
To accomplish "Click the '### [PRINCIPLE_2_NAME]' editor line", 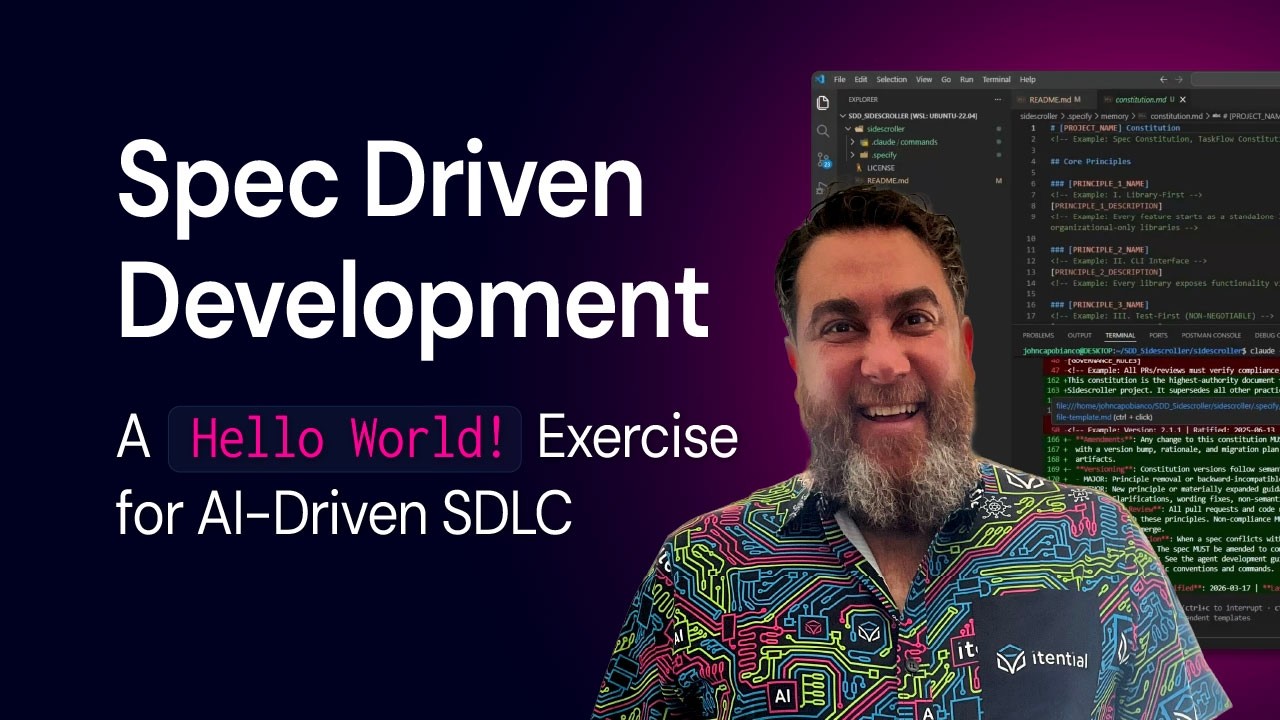I will tap(1099, 250).
